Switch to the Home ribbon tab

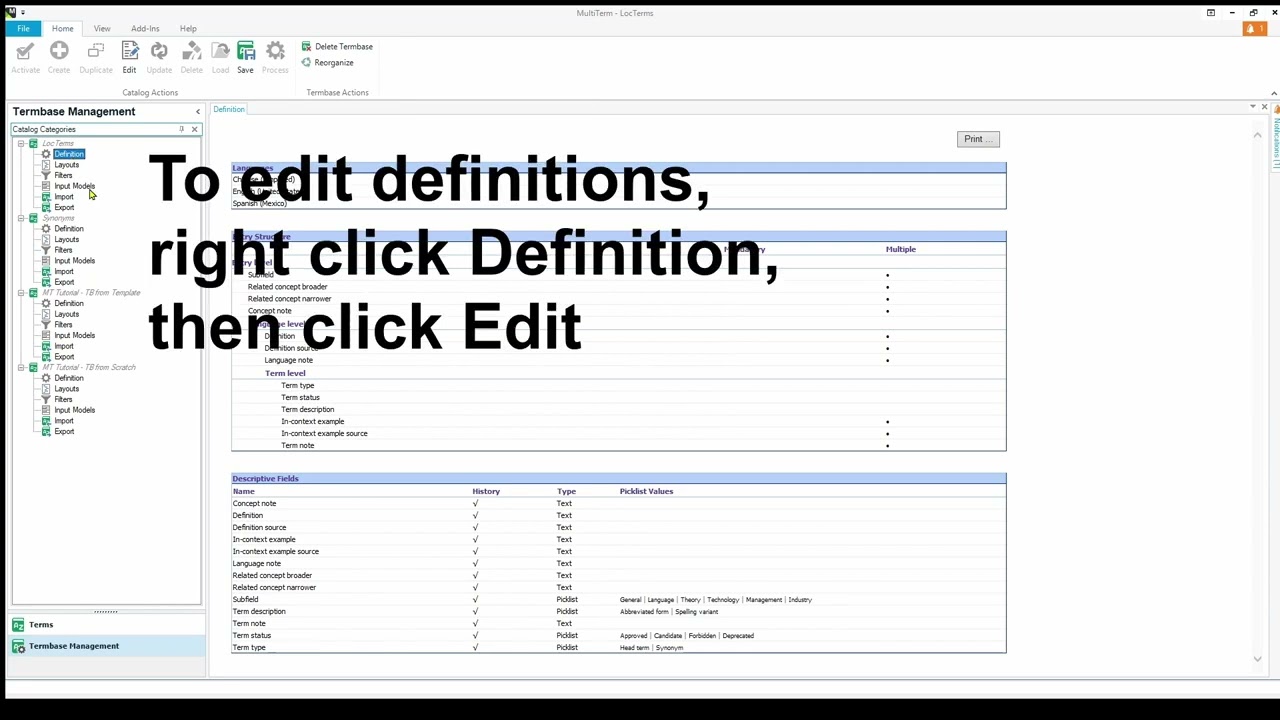(x=62, y=28)
